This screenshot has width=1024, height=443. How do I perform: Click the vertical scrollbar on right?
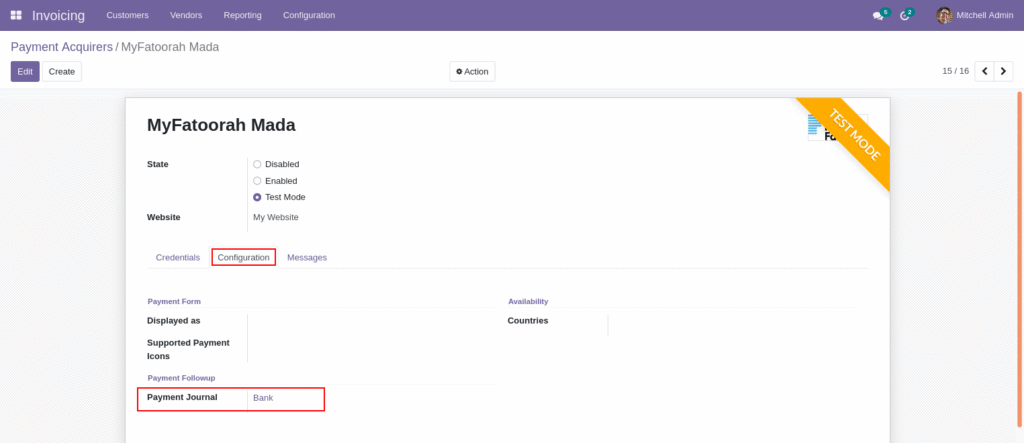click(1019, 250)
